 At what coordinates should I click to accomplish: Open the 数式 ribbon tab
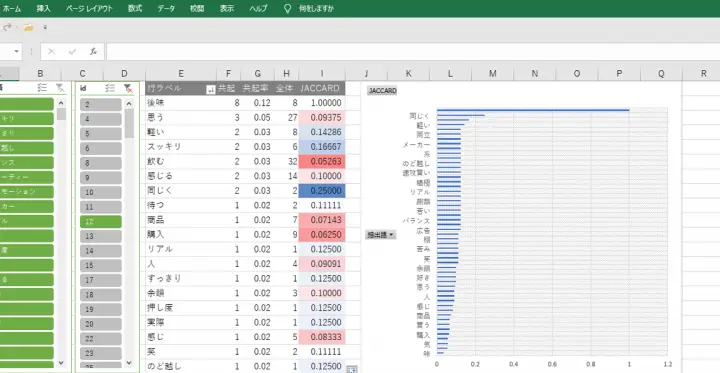135,8
